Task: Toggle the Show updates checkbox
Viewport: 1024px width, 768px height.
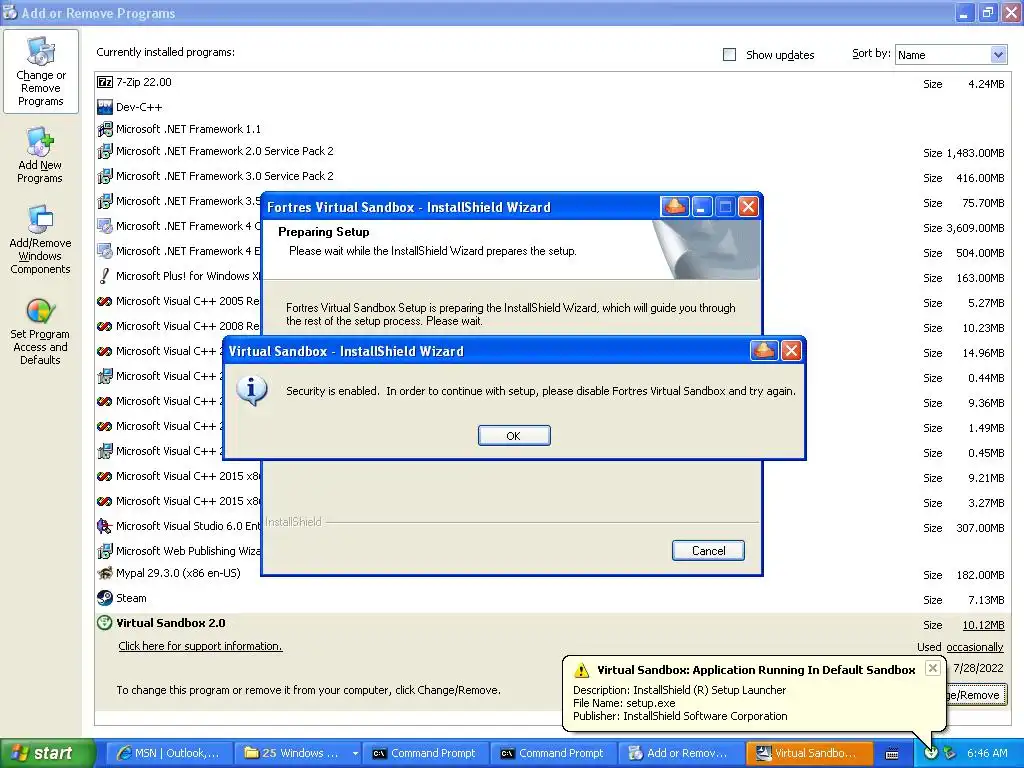Action: 729,55
